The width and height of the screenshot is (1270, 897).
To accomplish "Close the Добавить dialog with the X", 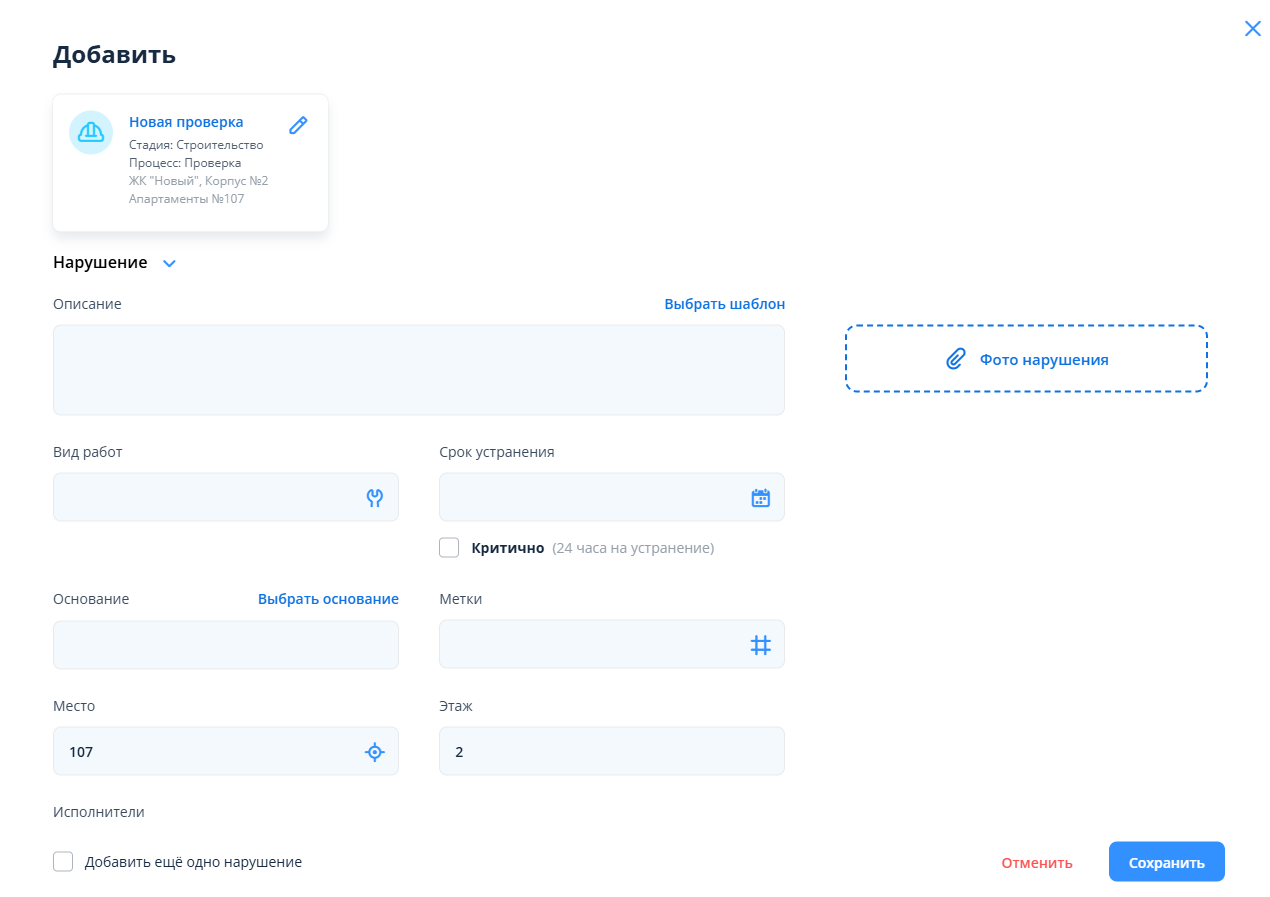I will 1252,29.
